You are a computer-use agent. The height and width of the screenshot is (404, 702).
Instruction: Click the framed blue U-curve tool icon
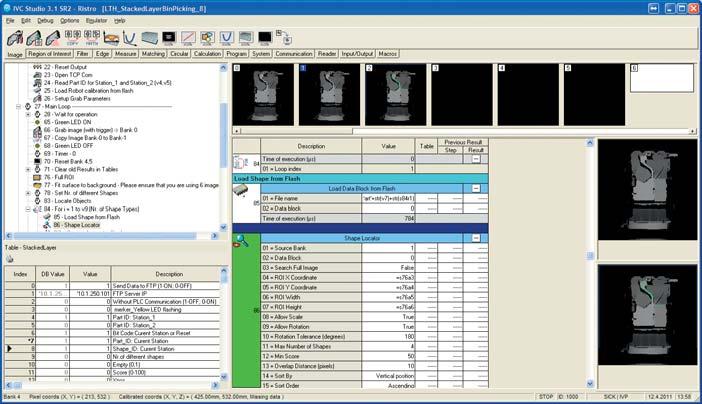227,38
